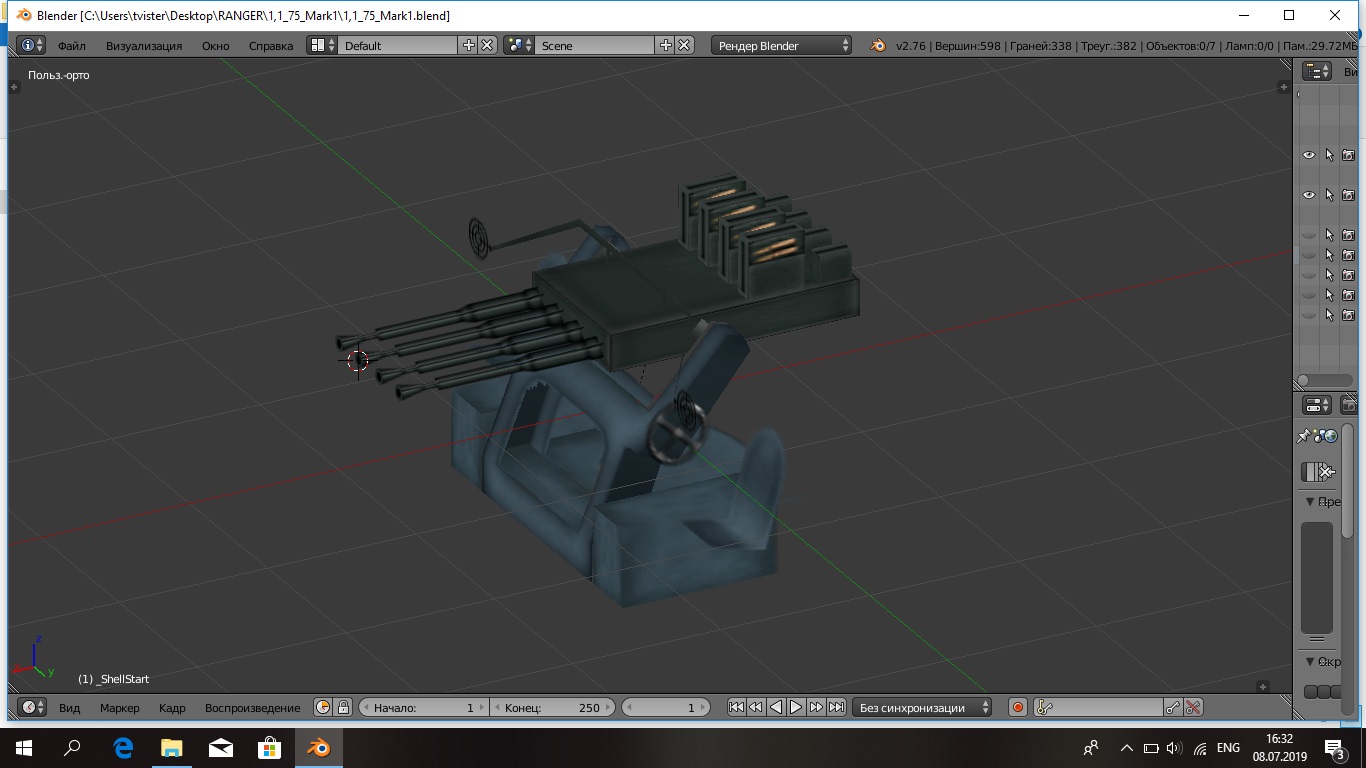The width and height of the screenshot is (1366, 768).
Task: Toggle the use preview range clock icon
Action: 323,707
